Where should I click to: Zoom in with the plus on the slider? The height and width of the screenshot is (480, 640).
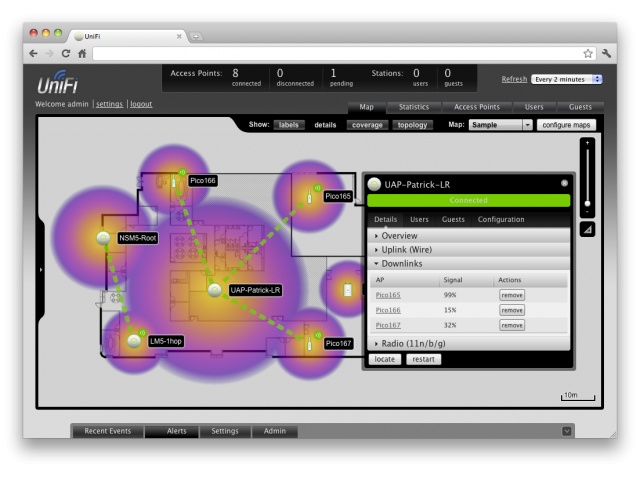tap(587, 143)
